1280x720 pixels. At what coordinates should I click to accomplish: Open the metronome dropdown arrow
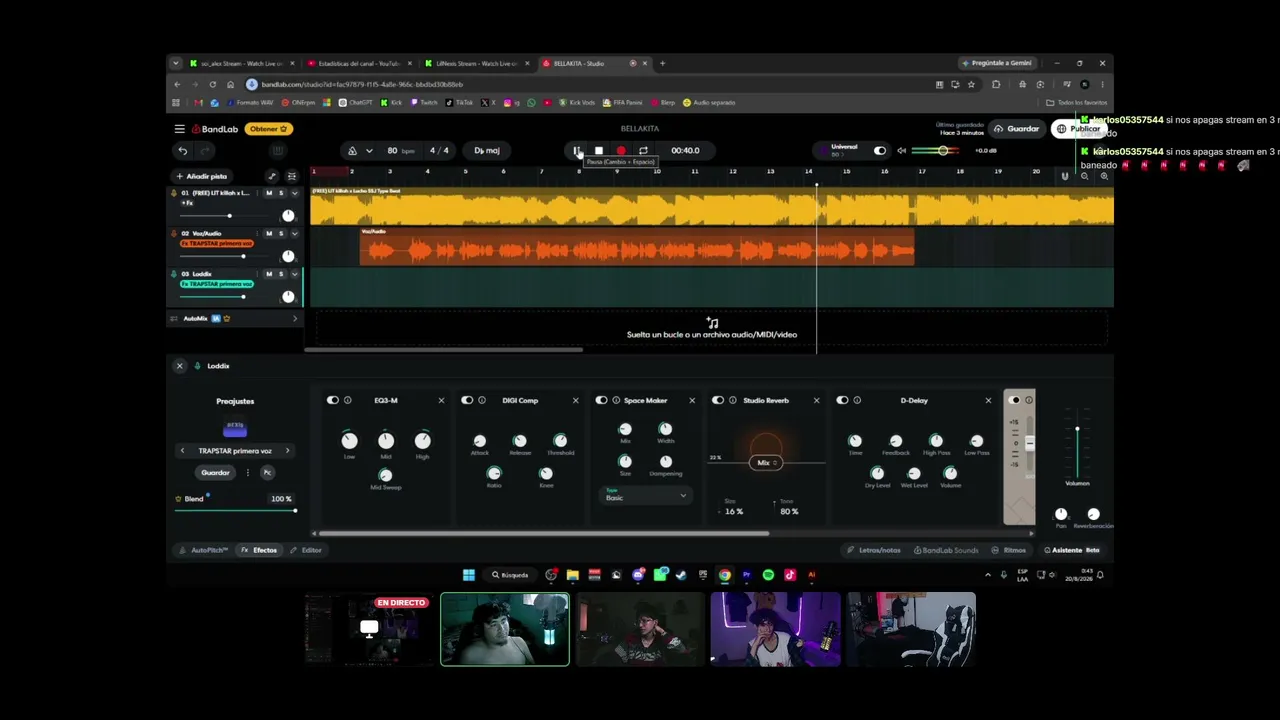(x=369, y=151)
